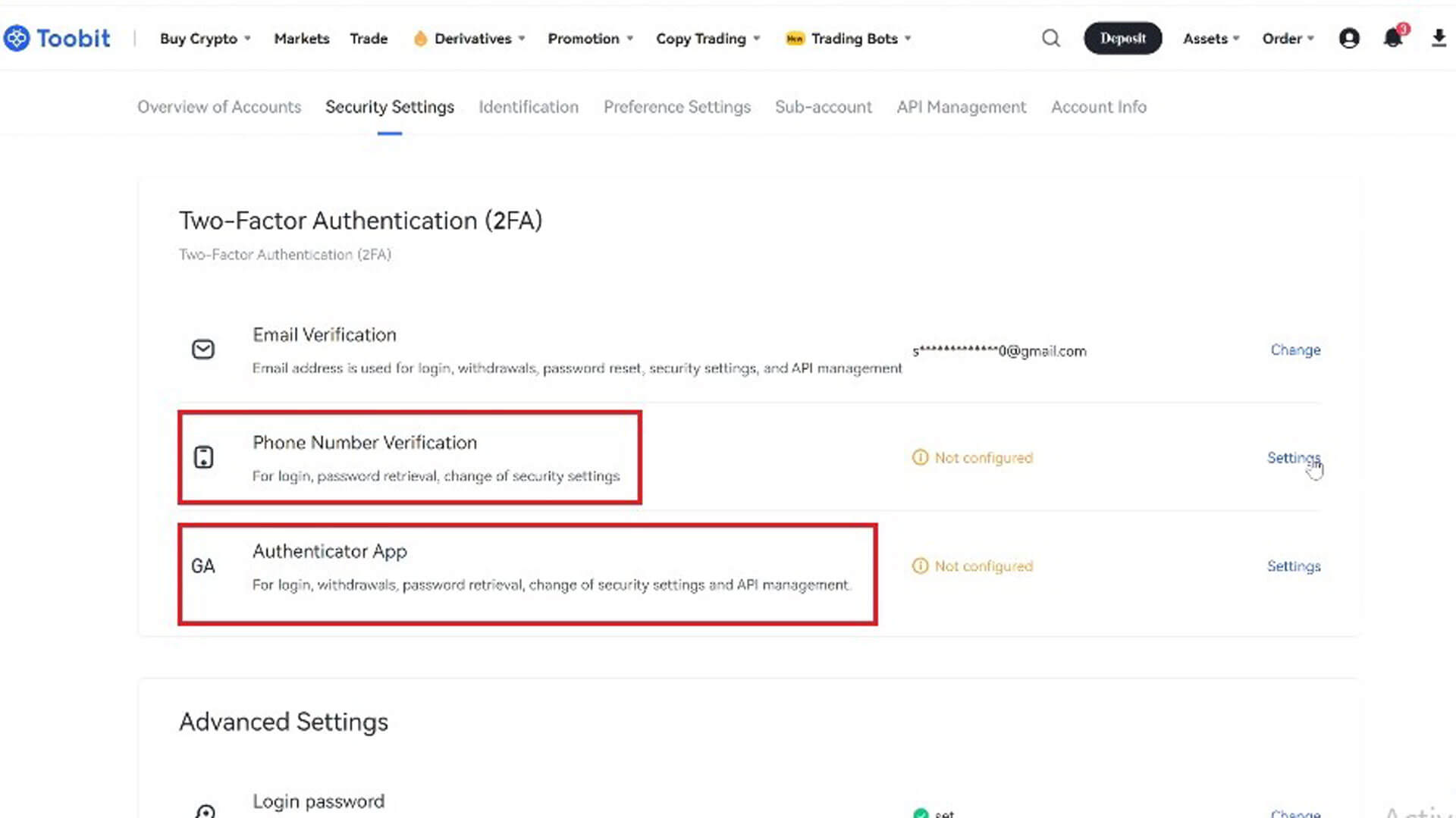Switch to Identification tab
The width and height of the screenshot is (1456, 818).
coord(529,107)
